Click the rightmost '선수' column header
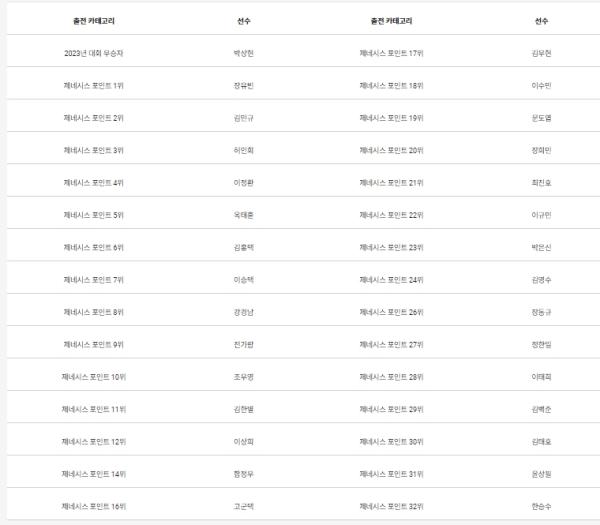600x525 pixels. [x=541, y=20]
